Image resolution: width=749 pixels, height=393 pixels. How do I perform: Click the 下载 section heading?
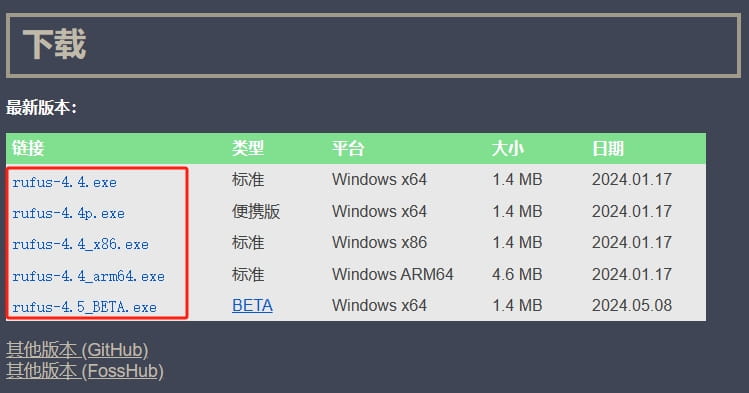point(54,44)
